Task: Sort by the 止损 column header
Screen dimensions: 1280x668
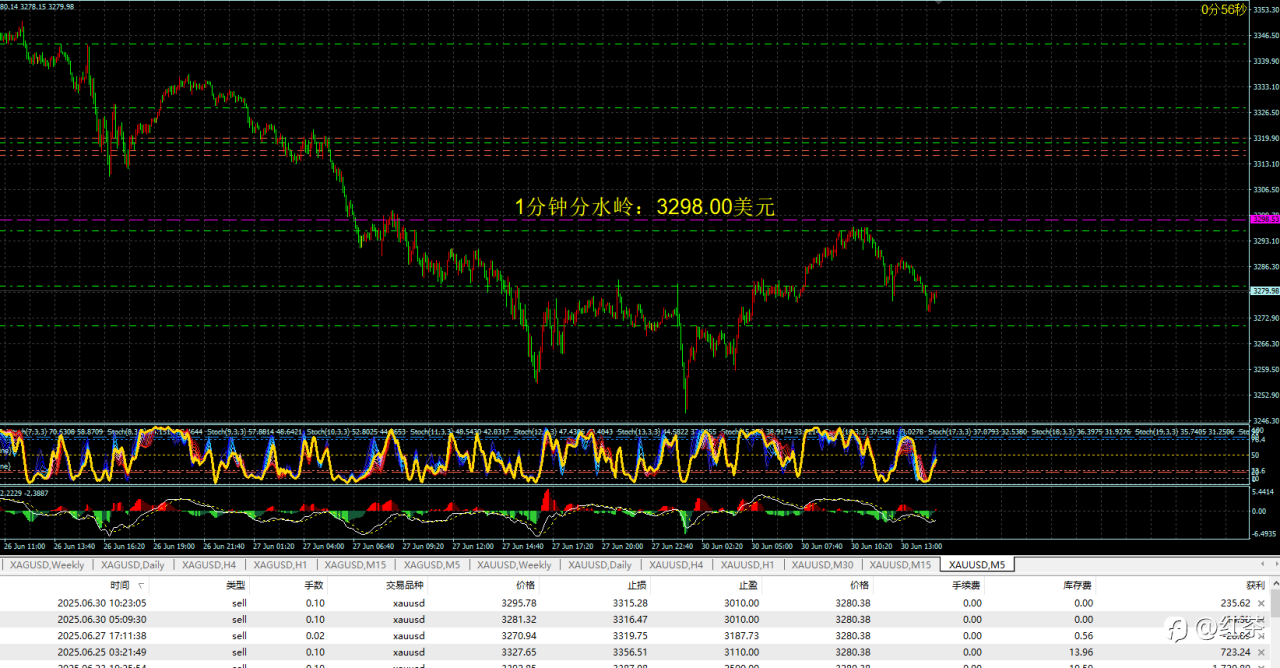Action: click(x=637, y=586)
